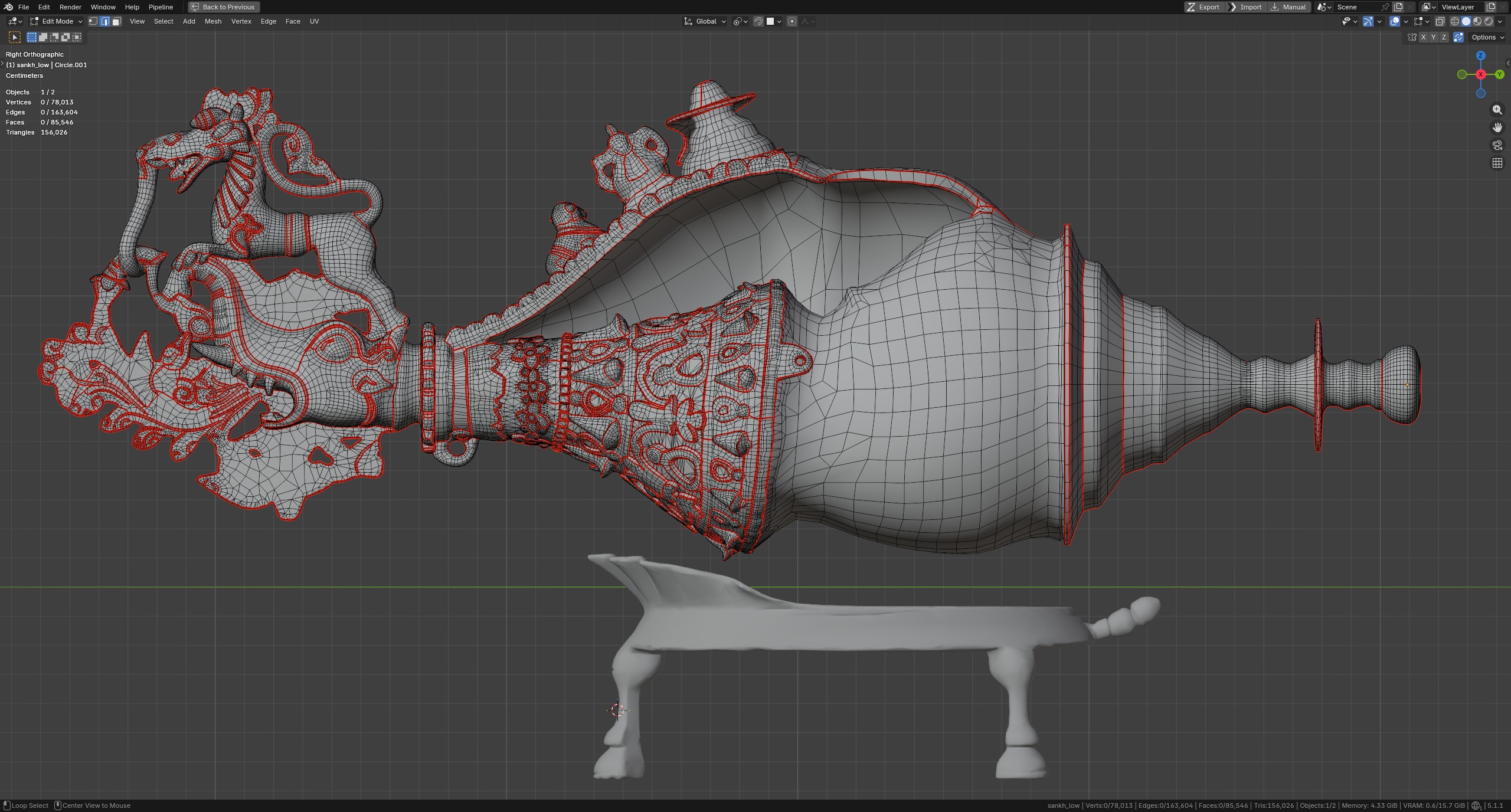The width and height of the screenshot is (1511, 812).
Task: Toggle auto merge vertices
Action: coord(1458,37)
